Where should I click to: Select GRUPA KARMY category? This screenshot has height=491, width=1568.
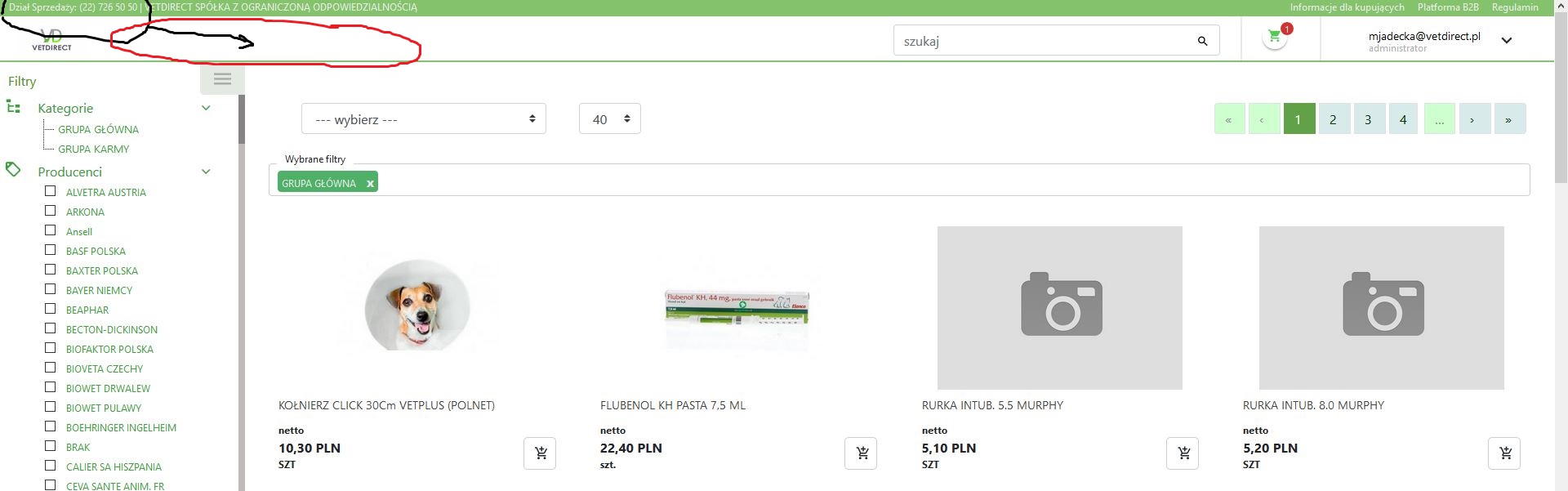click(93, 150)
